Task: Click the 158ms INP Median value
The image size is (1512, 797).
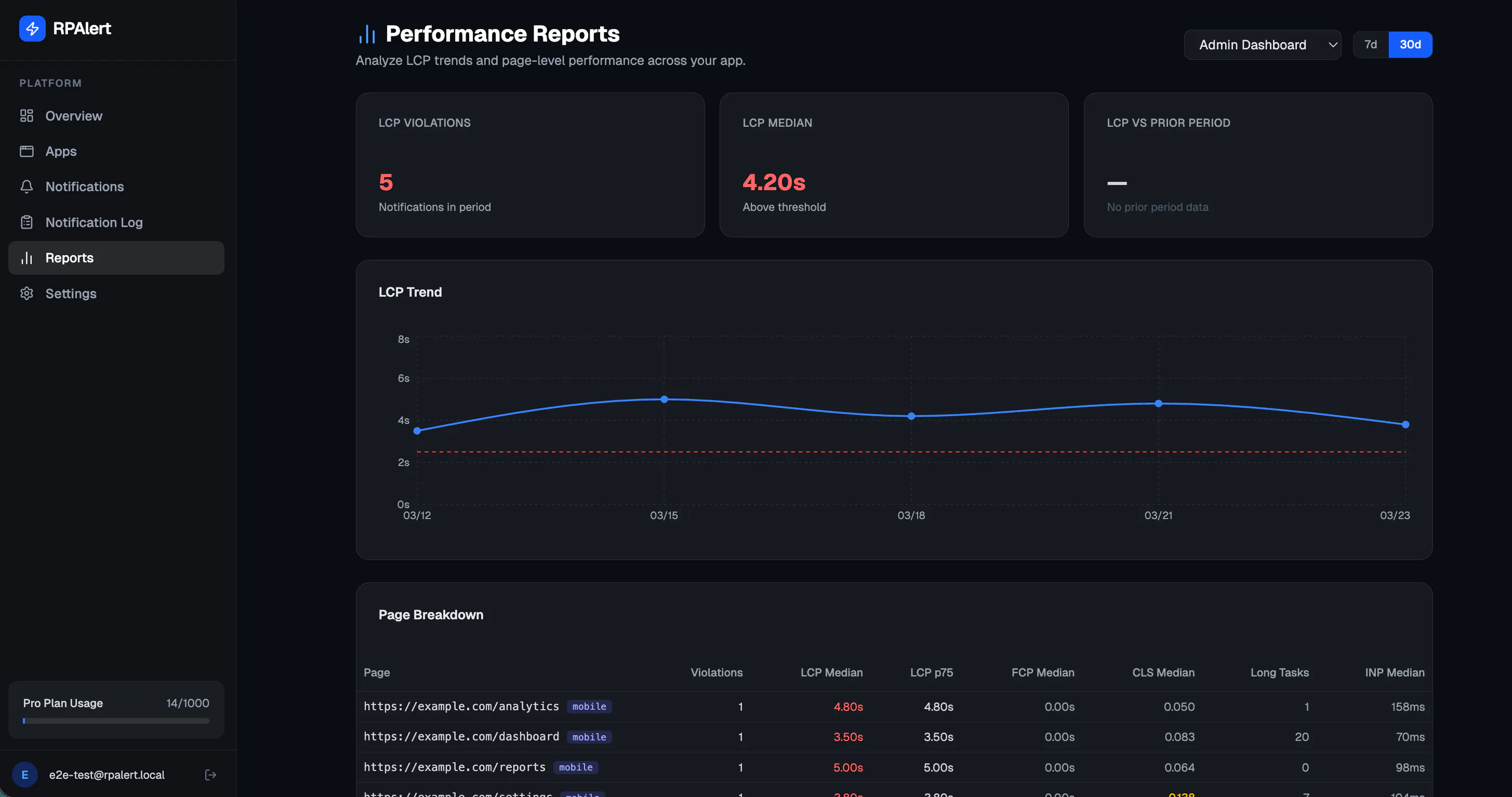Action: 1408,707
